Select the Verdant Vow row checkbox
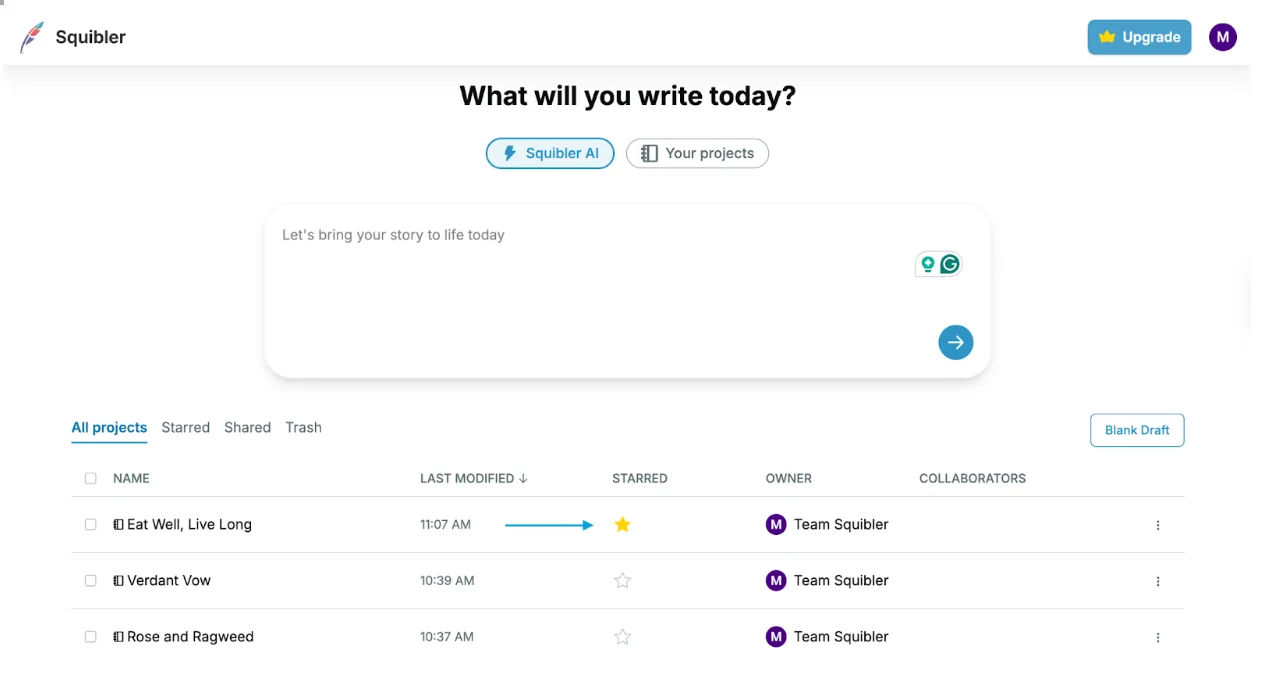The image size is (1278, 694). click(91, 580)
